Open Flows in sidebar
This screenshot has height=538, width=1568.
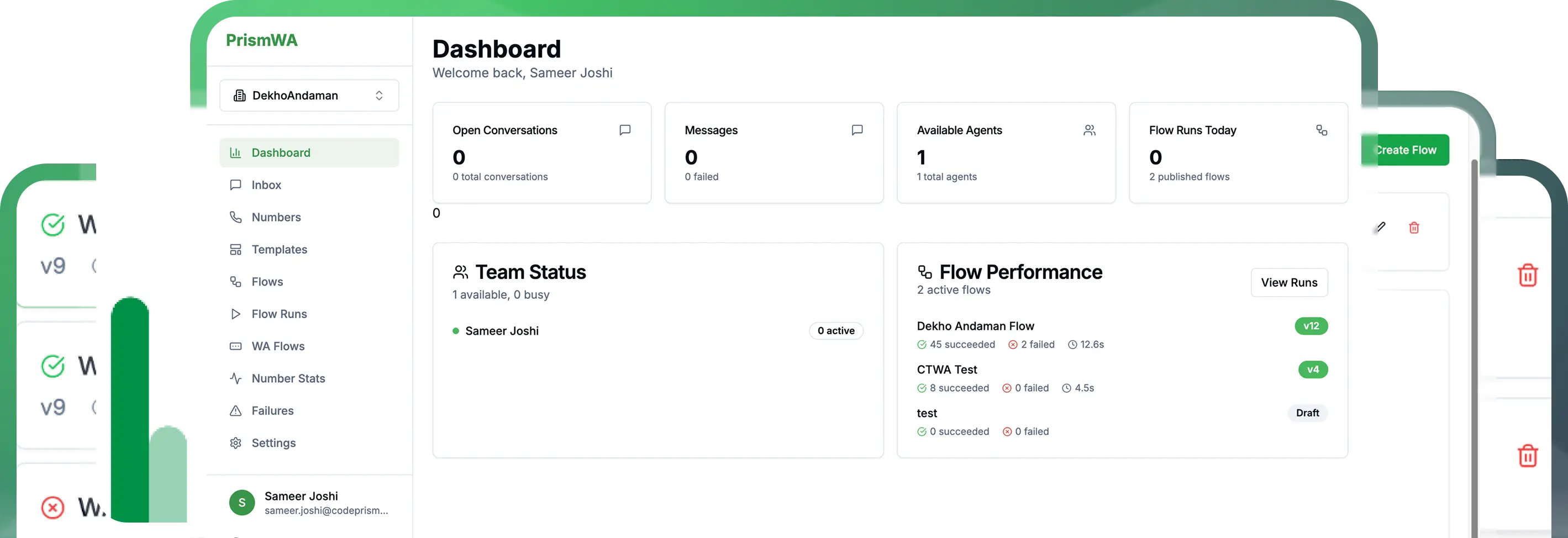click(x=309, y=282)
